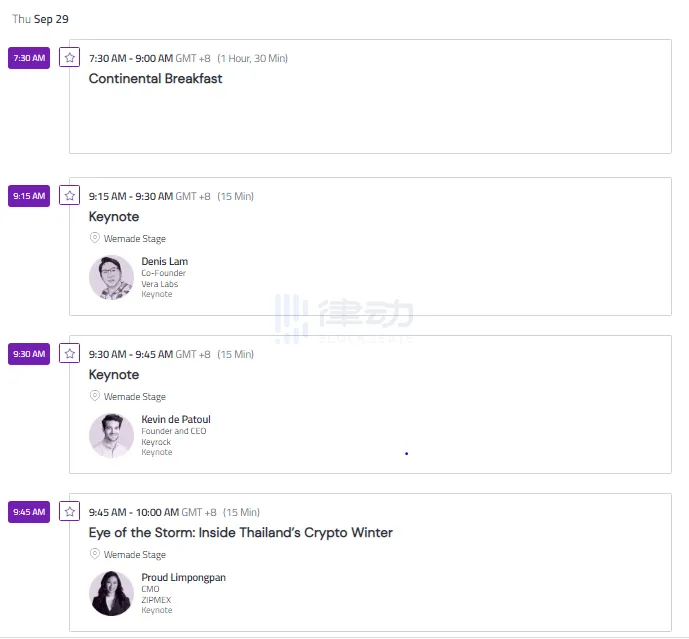Click the Proud Limpongpan speaker name
689x639 pixels.
(183, 578)
